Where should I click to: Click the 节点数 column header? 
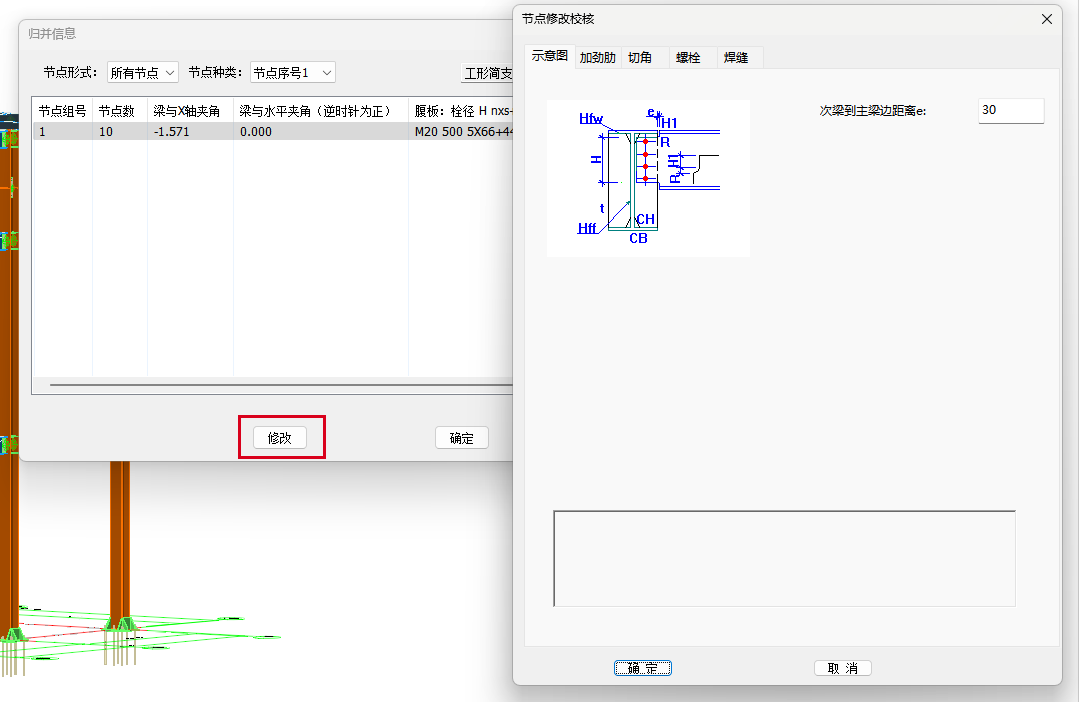point(117,110)
